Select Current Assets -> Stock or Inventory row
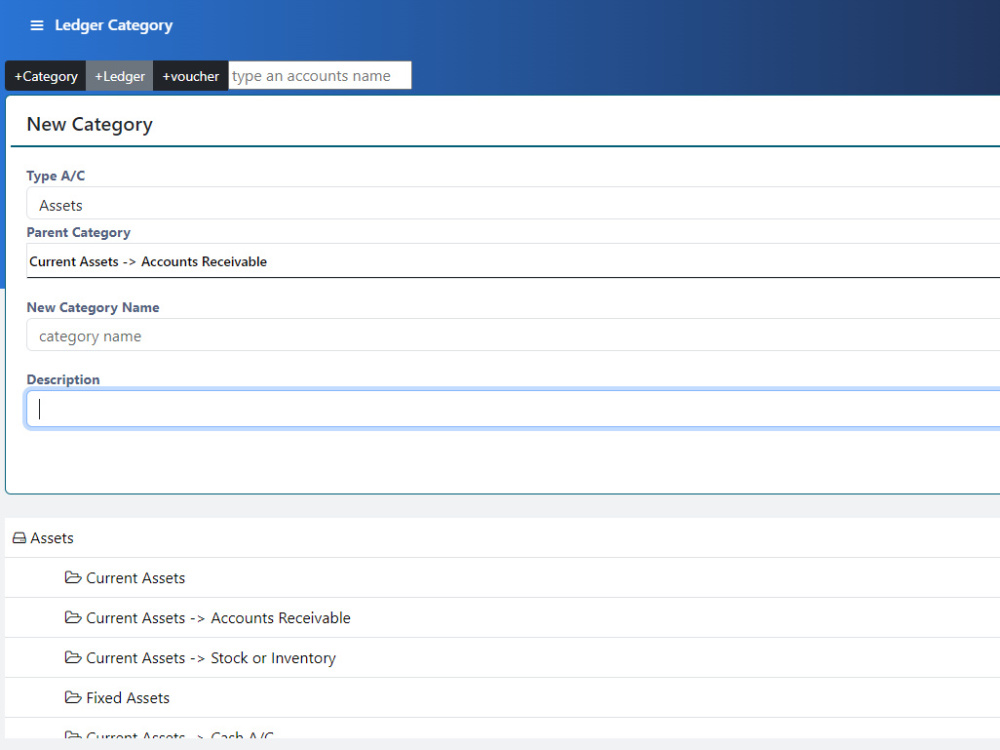 click(503, 658)
